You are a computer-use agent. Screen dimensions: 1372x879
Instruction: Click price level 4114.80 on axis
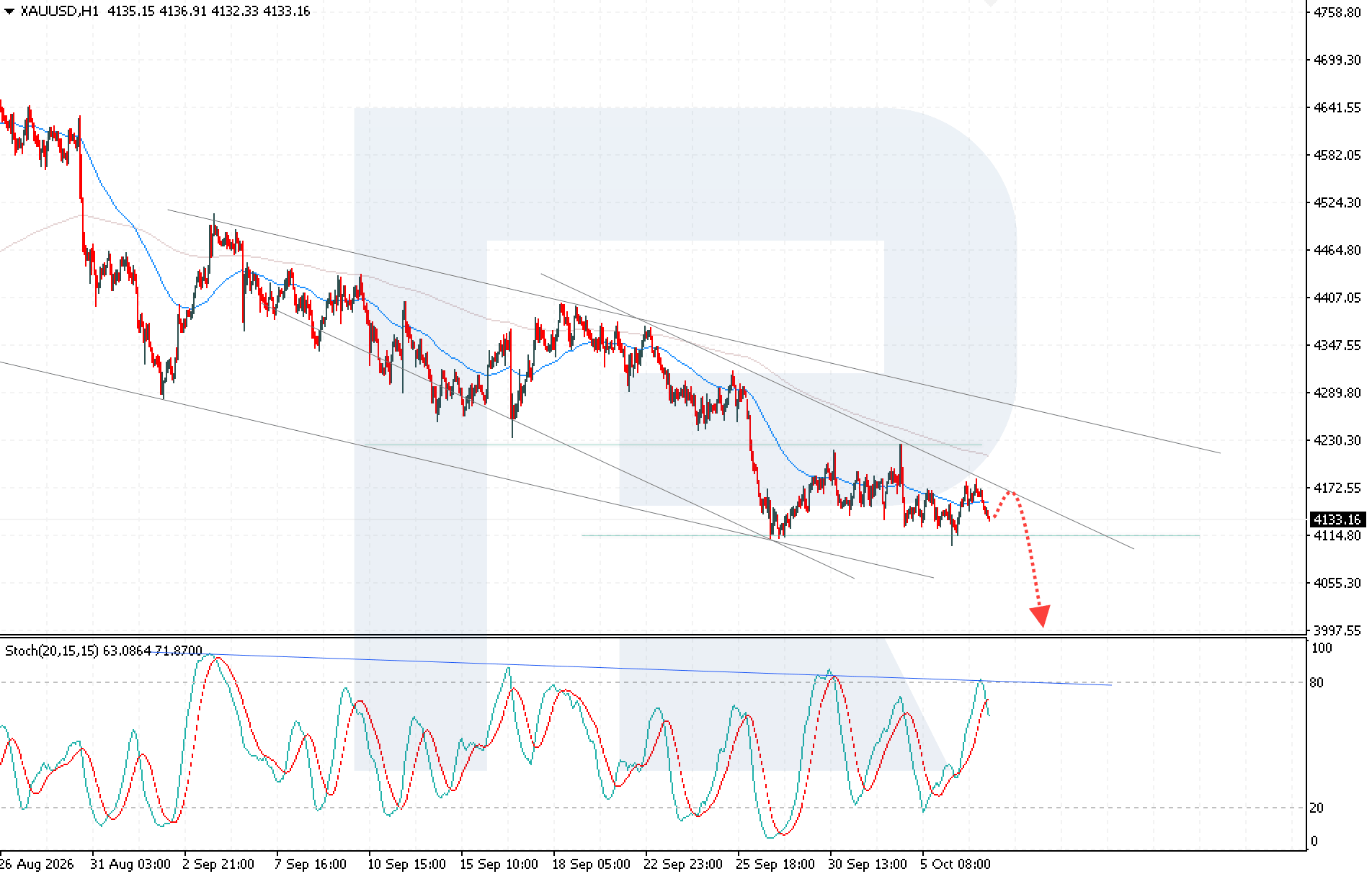(1337, 535)
